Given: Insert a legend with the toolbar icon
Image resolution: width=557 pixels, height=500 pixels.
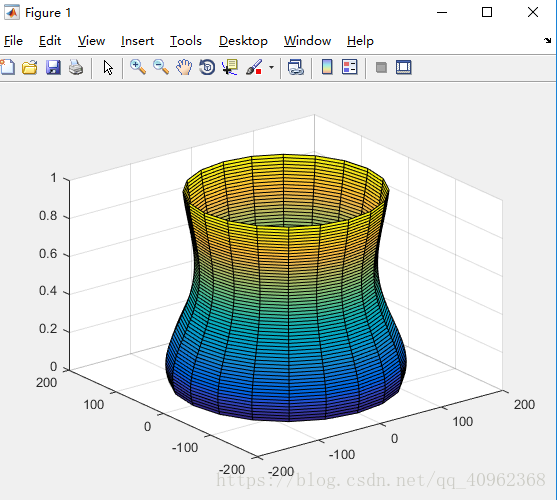Looking at the screenshot, I should [350, 67].
